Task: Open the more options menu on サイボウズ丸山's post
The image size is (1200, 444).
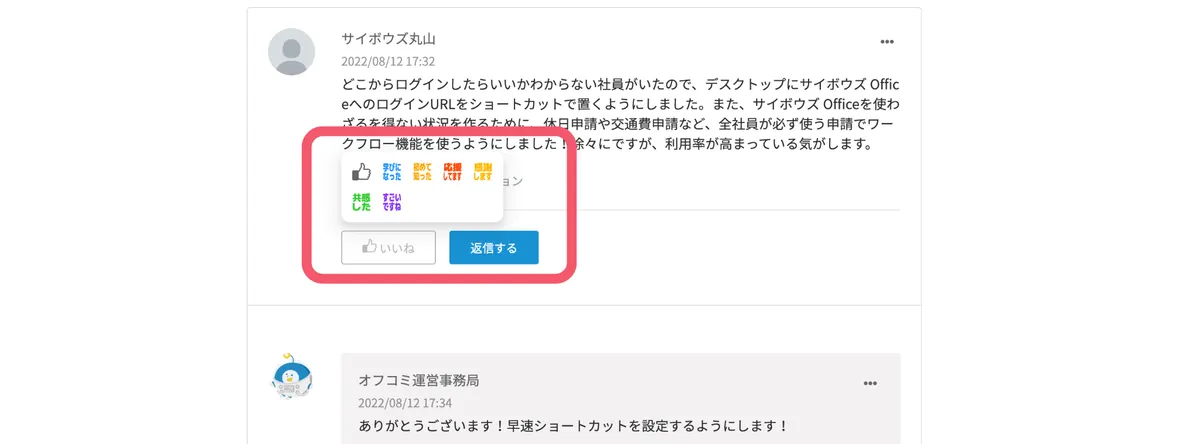Action: click(x=886, y=42)
